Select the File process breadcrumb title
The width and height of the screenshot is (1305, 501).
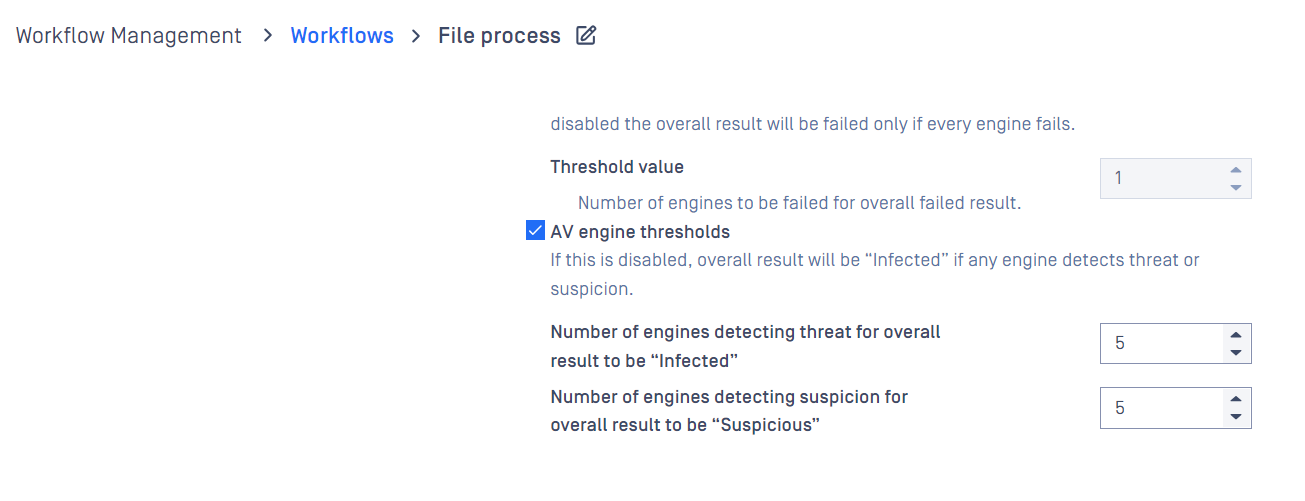(x=499, y=36)
